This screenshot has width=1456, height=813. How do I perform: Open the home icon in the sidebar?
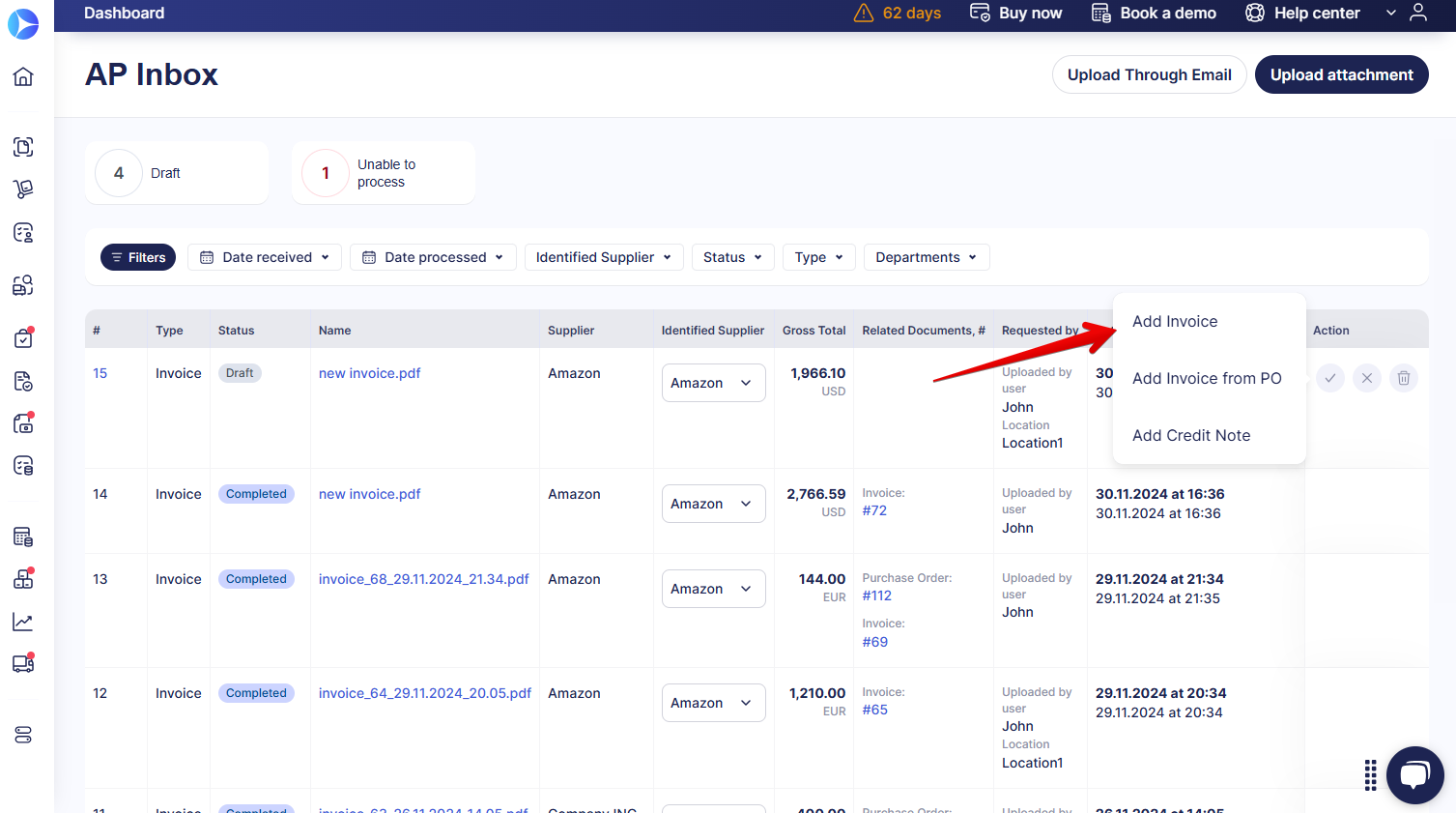[23, 76]
